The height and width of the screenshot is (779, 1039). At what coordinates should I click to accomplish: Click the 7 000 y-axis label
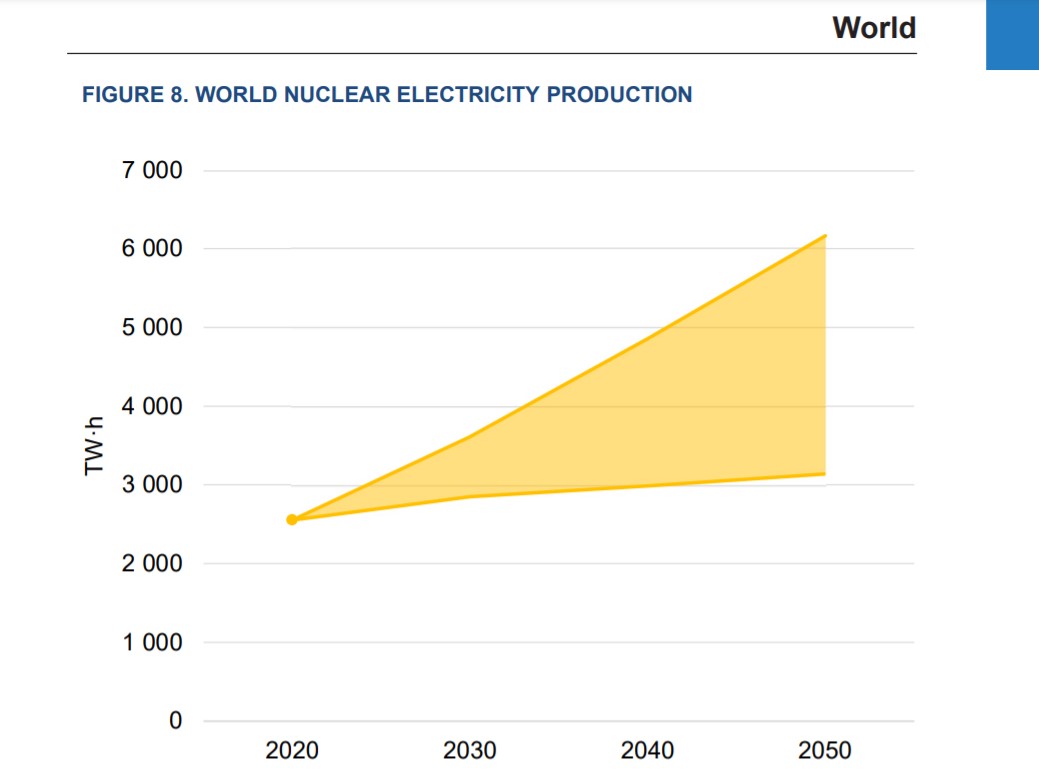(152, 170)
